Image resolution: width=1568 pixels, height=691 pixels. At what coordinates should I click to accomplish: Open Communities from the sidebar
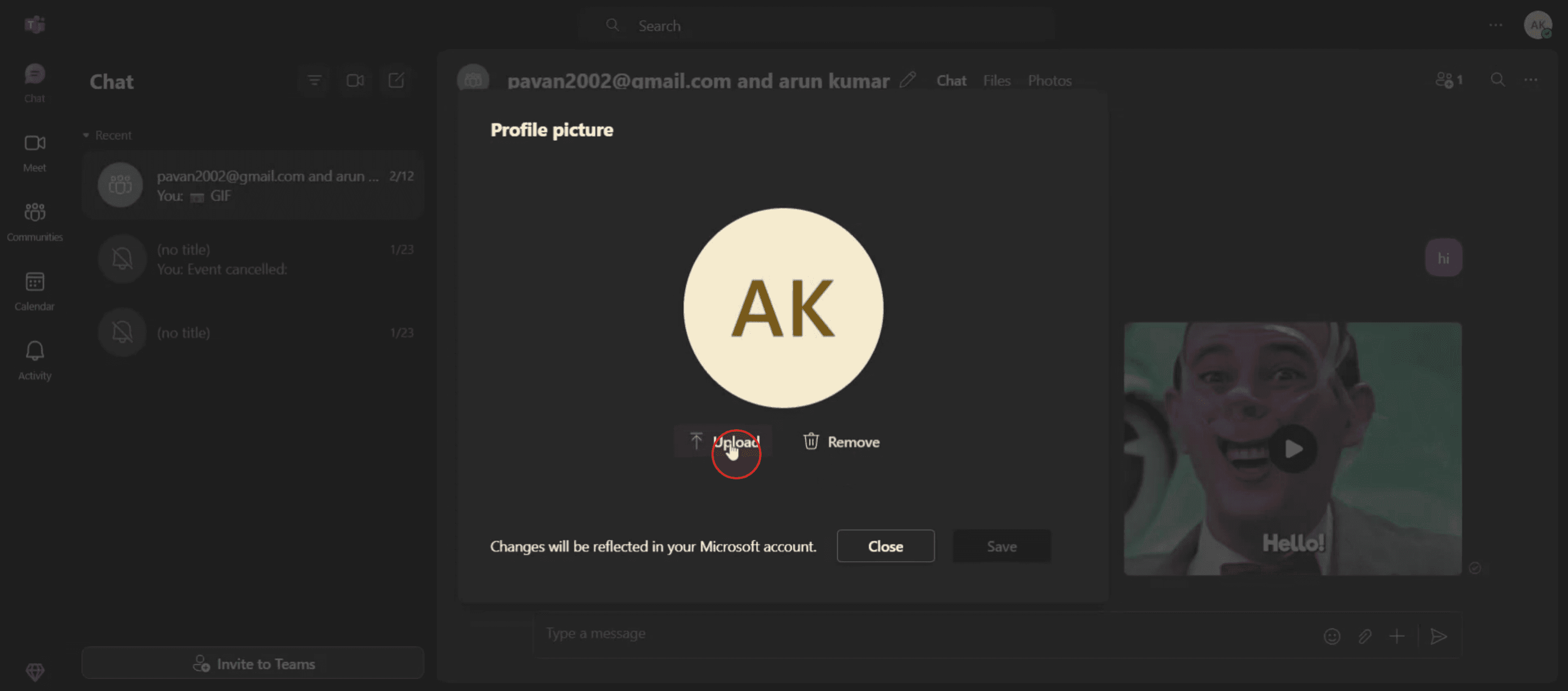35,222
